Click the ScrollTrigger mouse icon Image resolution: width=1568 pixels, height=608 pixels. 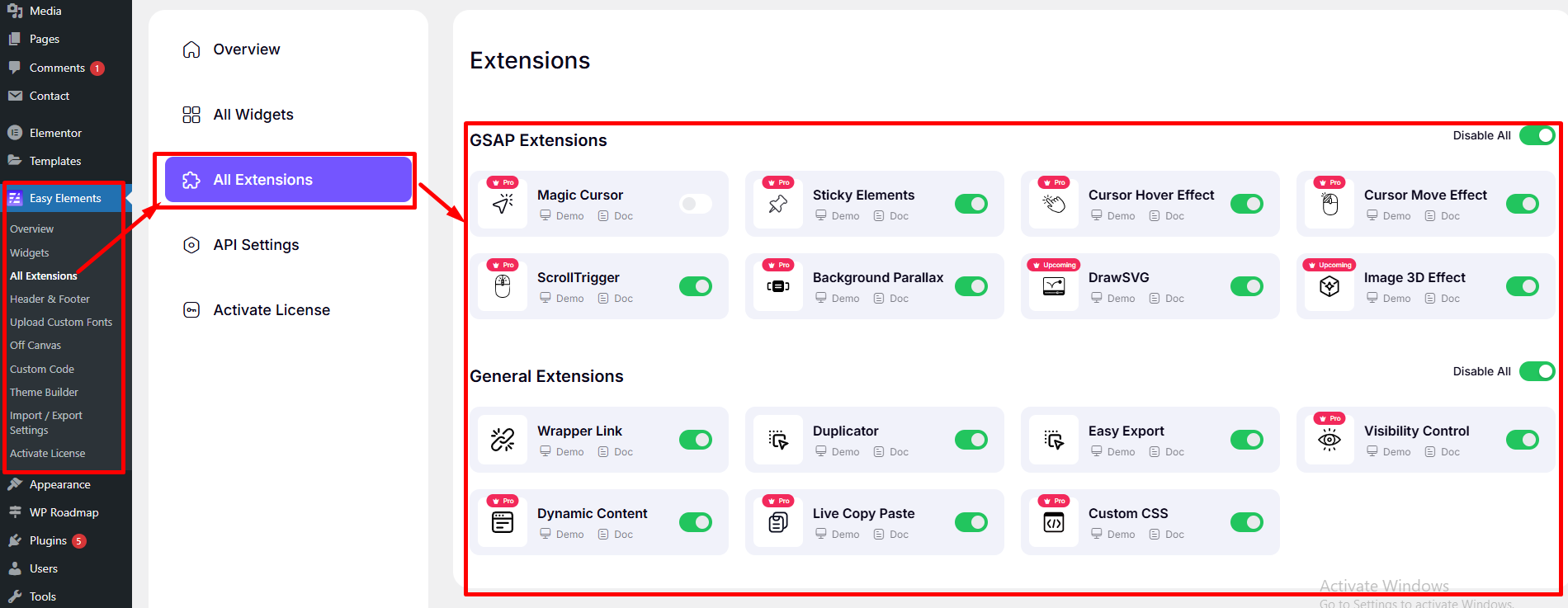pyautogui.click(x=503, y=286)
